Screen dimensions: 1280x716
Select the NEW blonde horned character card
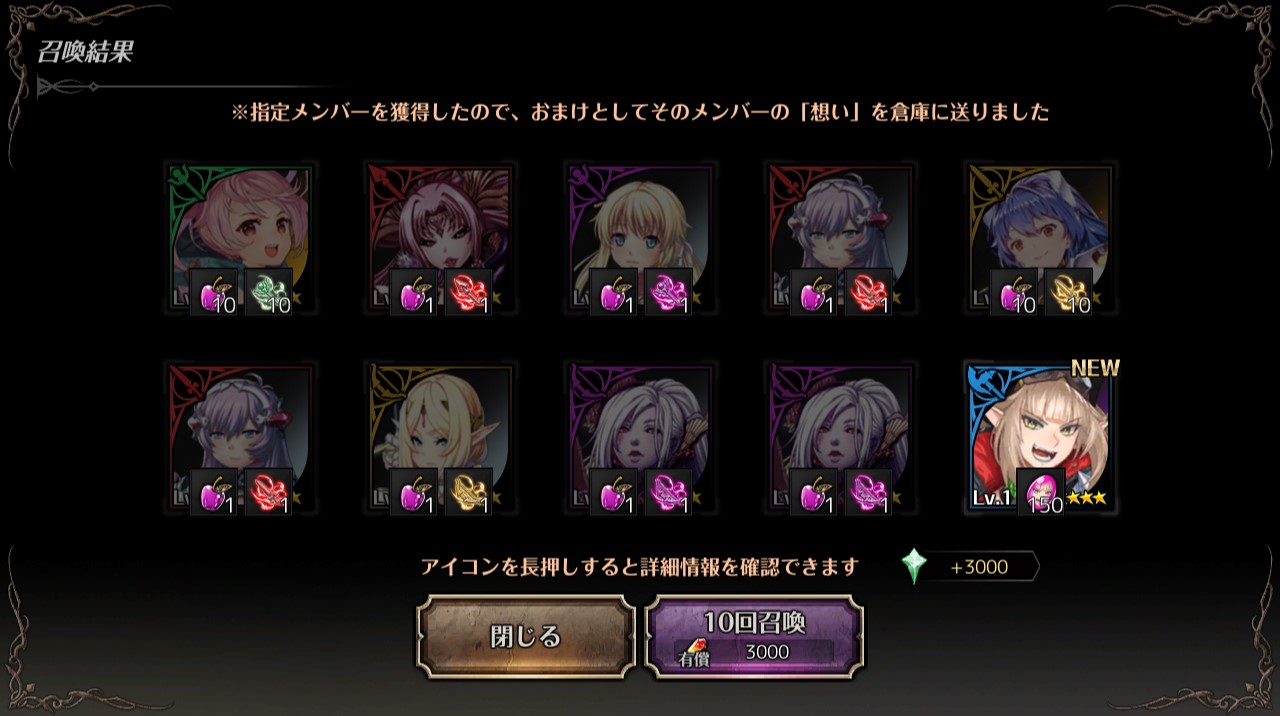tap(1041, 438)
